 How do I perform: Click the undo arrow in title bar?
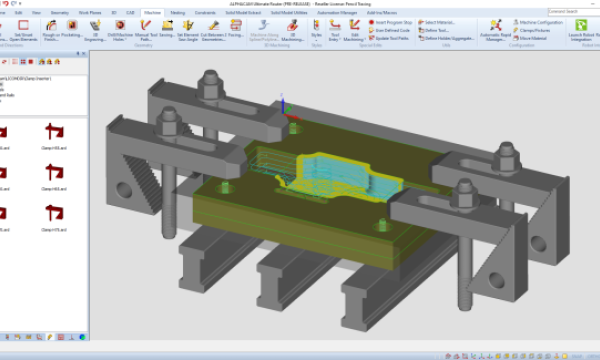coord(5,3)
